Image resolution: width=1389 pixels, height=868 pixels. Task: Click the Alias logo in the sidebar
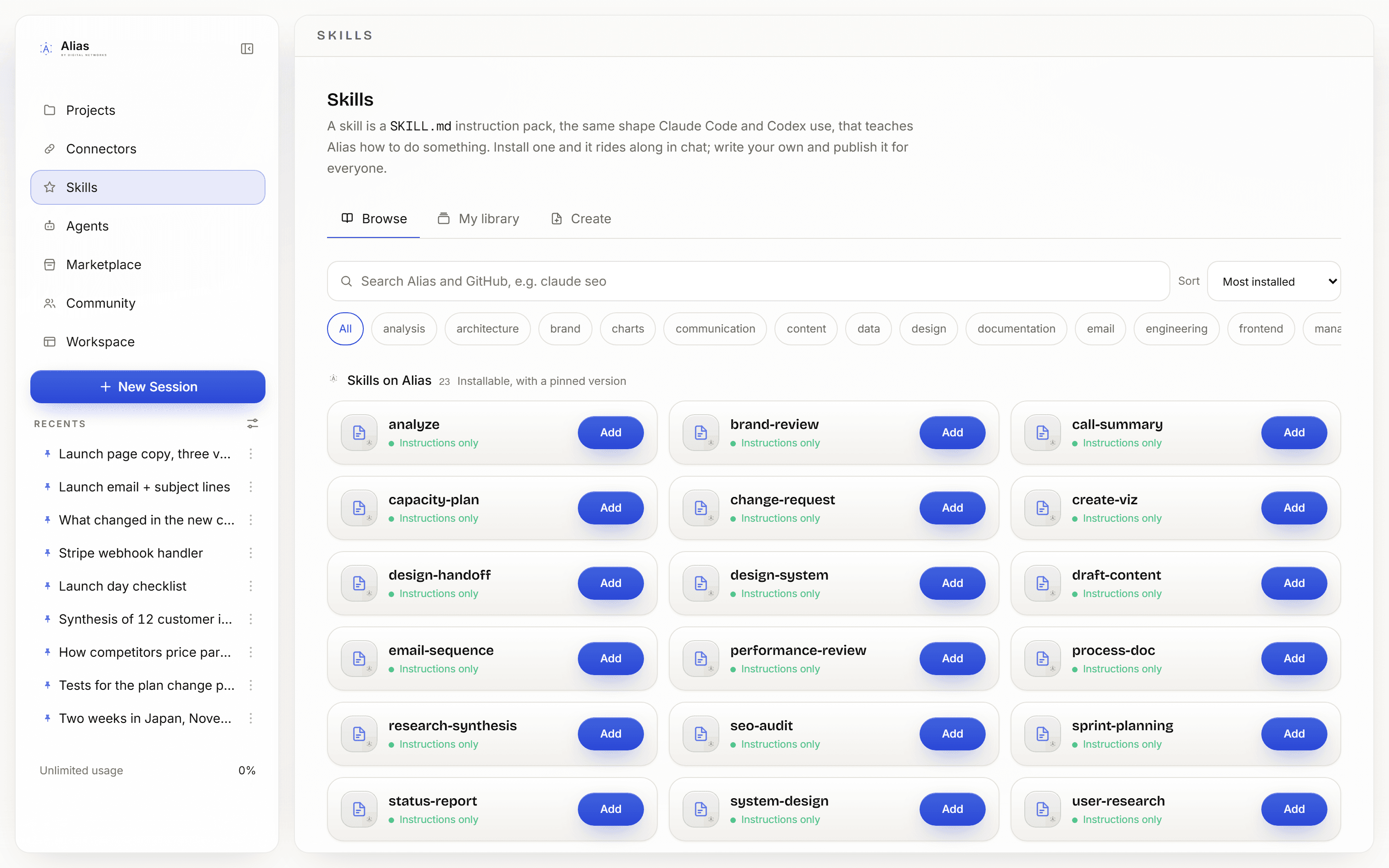[x=73, y=48]
